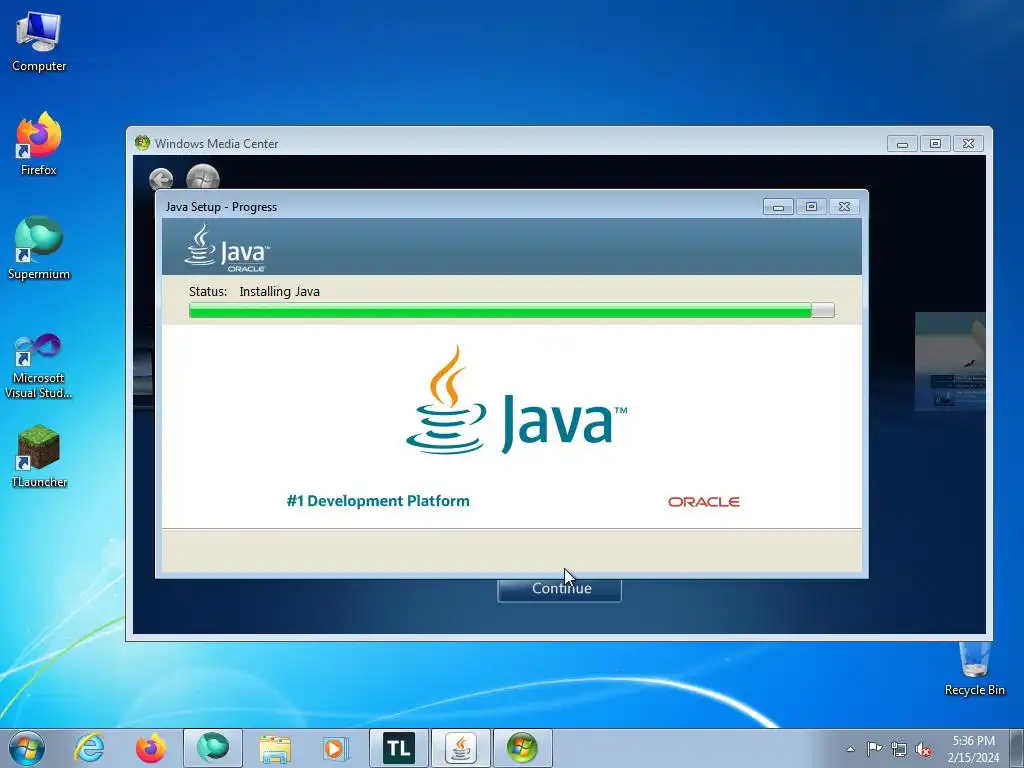Click the Media Center back arrow

click(161, 178)
